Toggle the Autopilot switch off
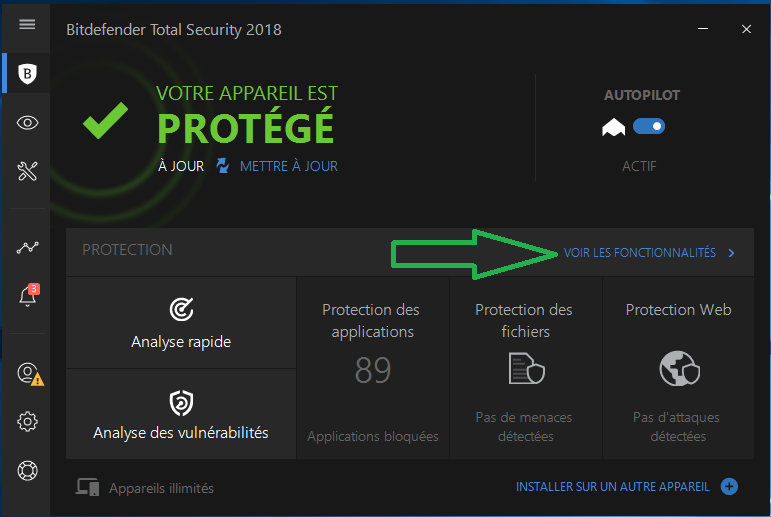Screen dimensions: 771x517 coord(649,126)
